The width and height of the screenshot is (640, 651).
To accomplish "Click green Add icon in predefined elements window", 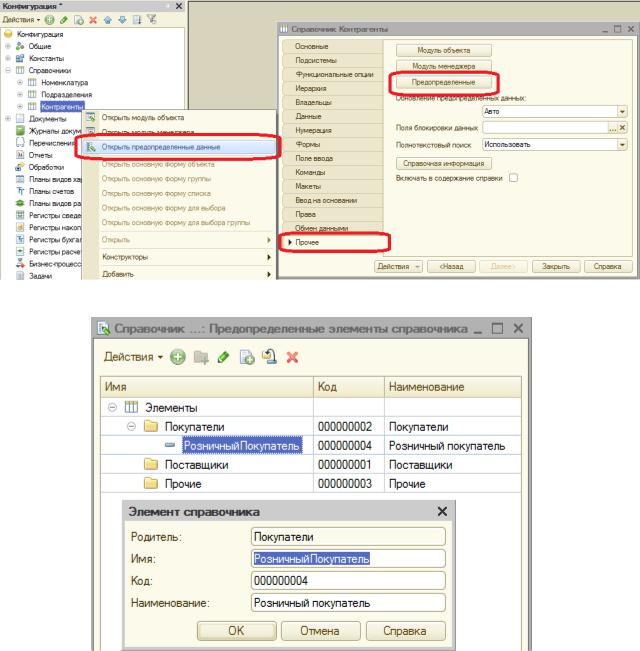I will point(178,357).
